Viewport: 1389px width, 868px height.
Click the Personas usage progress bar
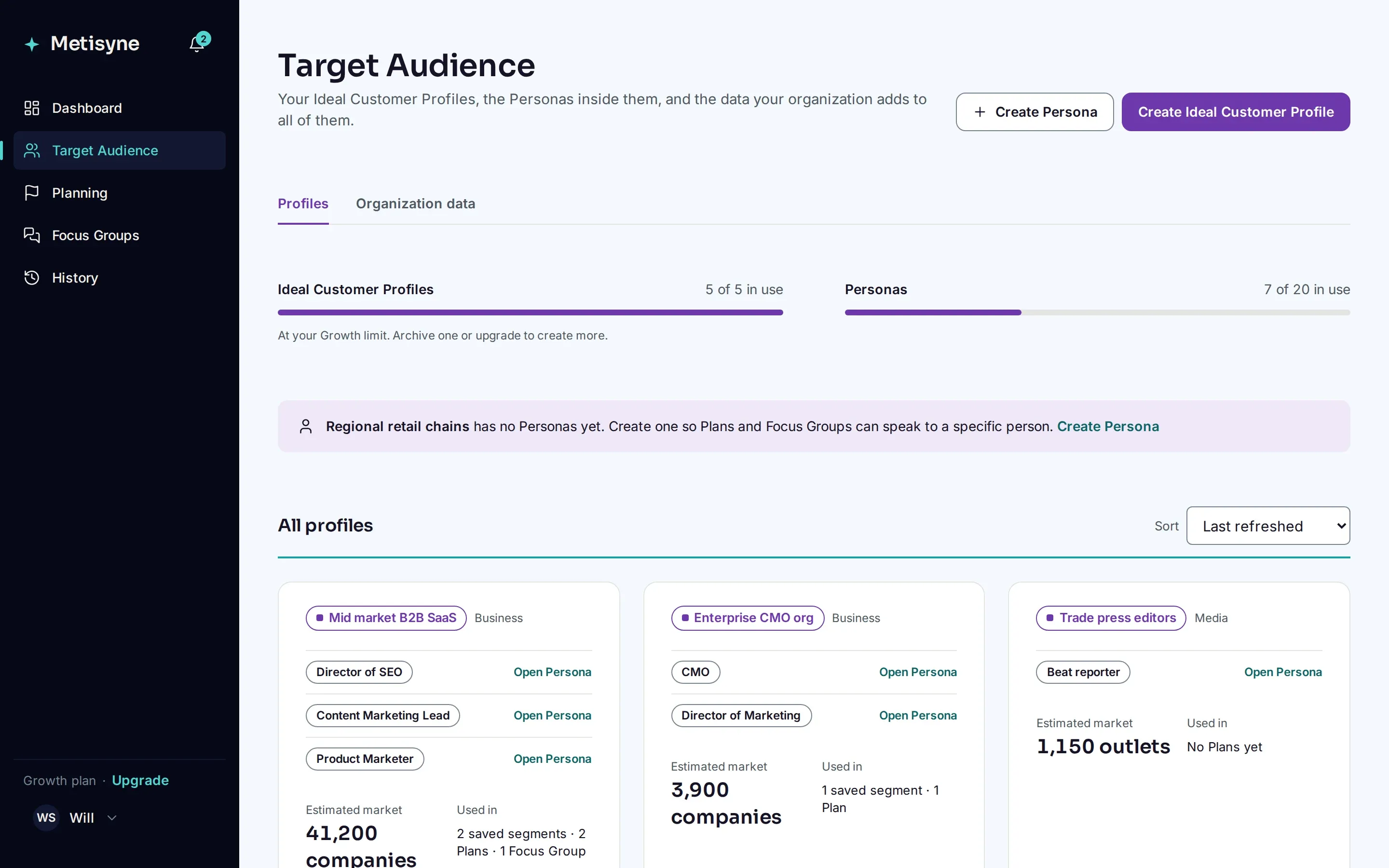(1097, 313)
